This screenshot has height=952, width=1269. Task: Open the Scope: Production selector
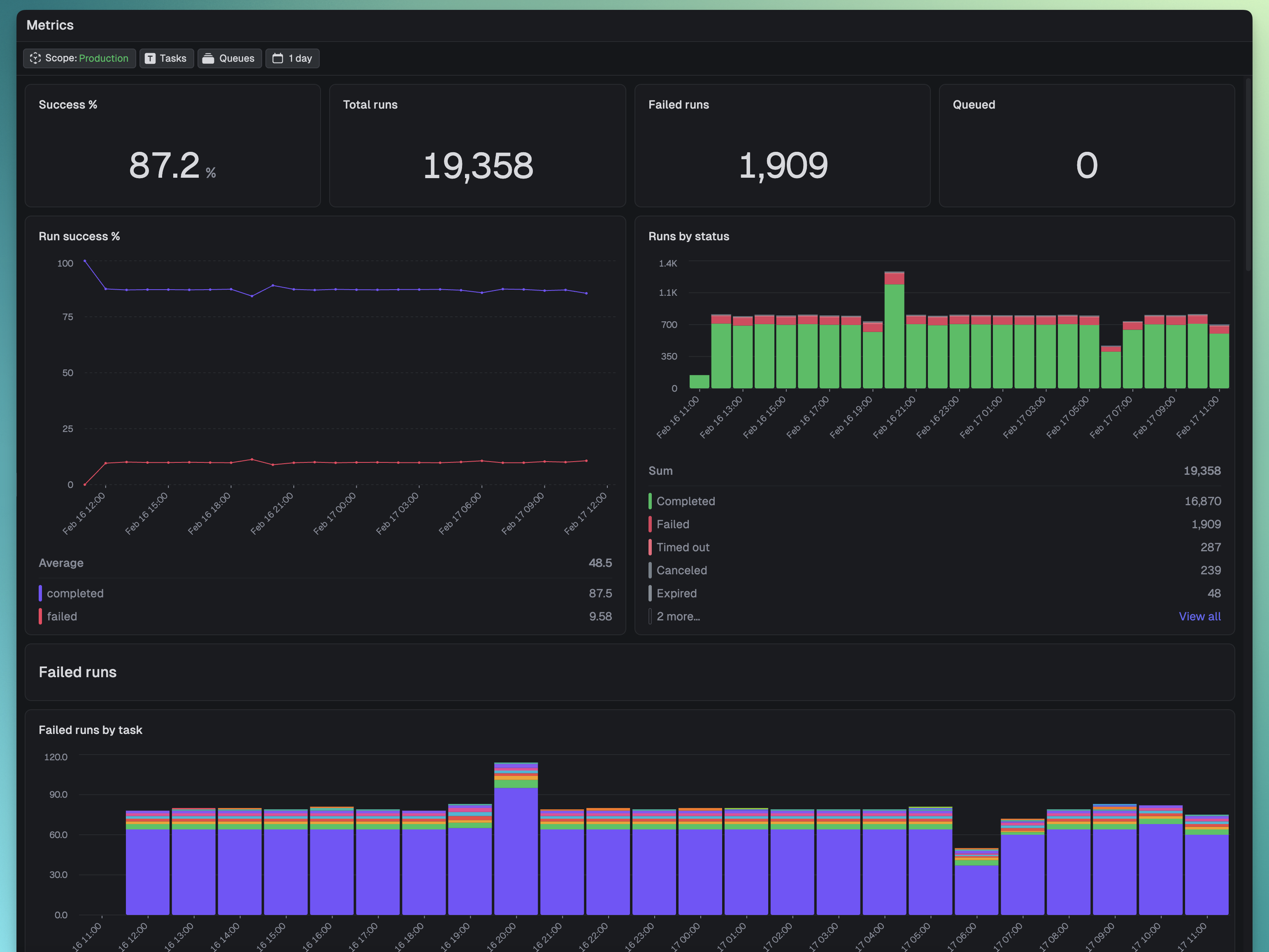pos(79,58)
